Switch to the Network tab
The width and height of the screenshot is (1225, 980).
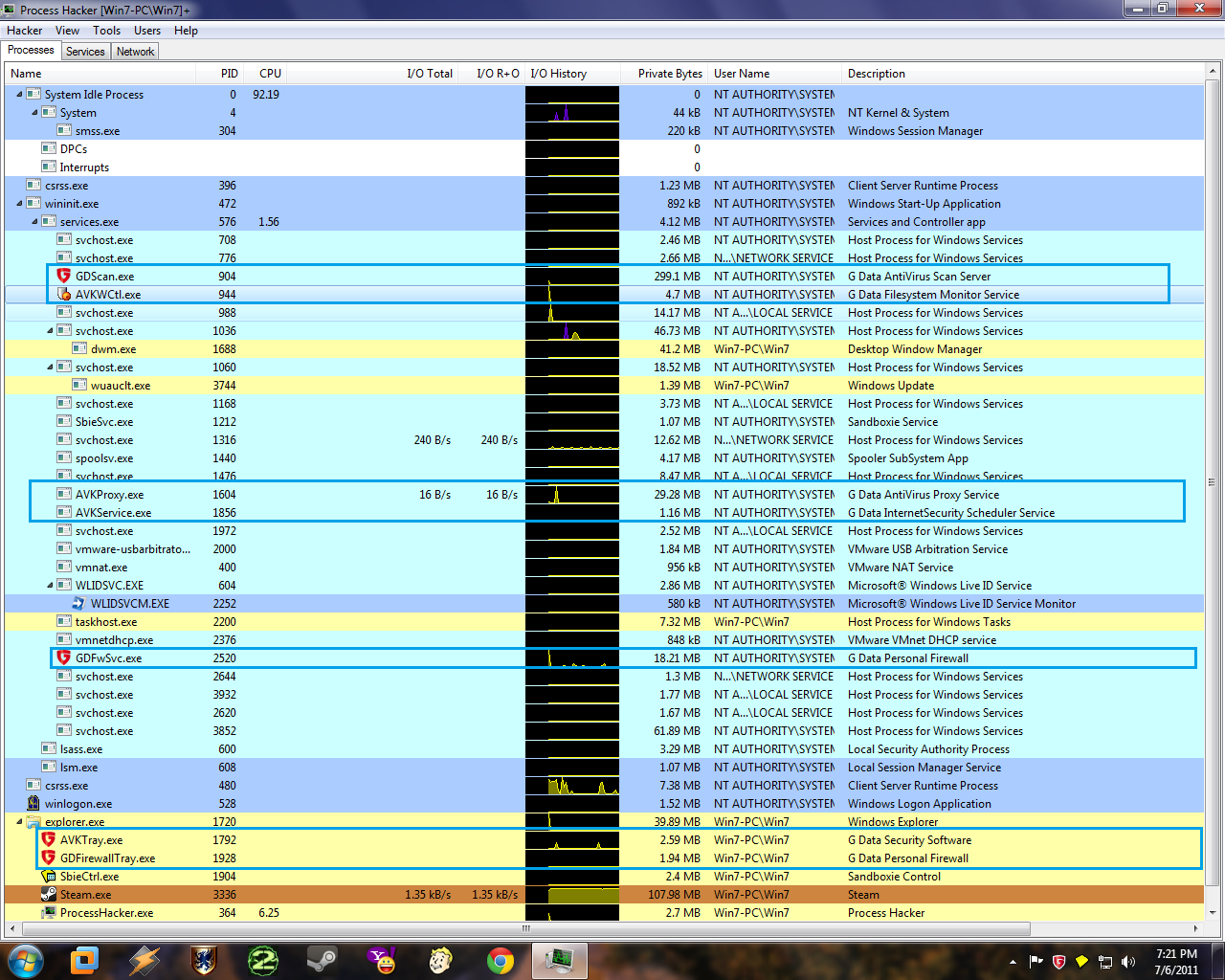[135, 52]
